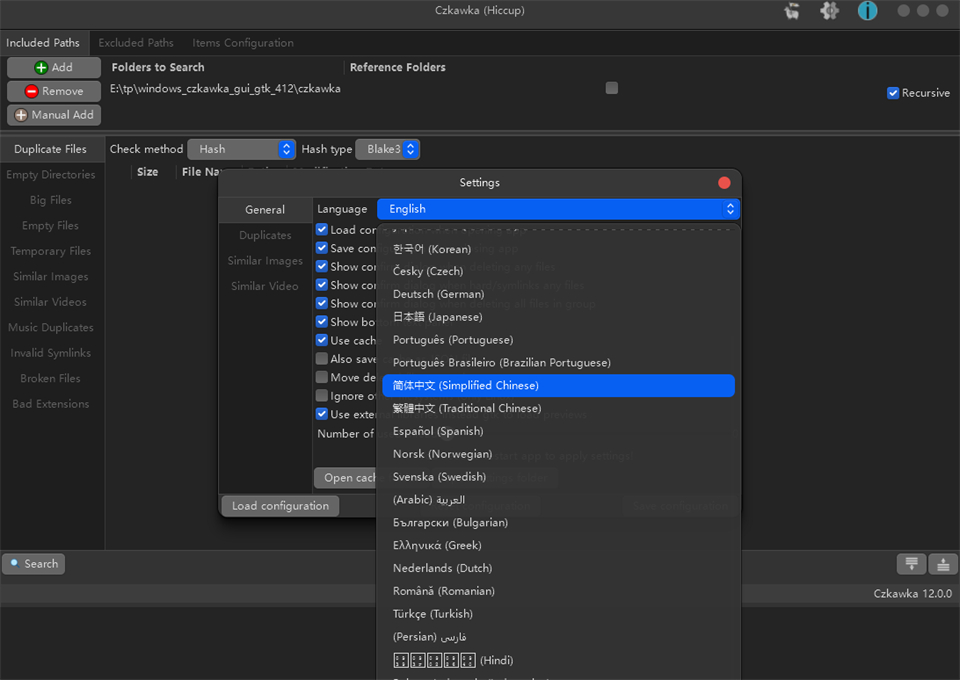Open settings via the gear icon in title bar

[x=829, y=11]
